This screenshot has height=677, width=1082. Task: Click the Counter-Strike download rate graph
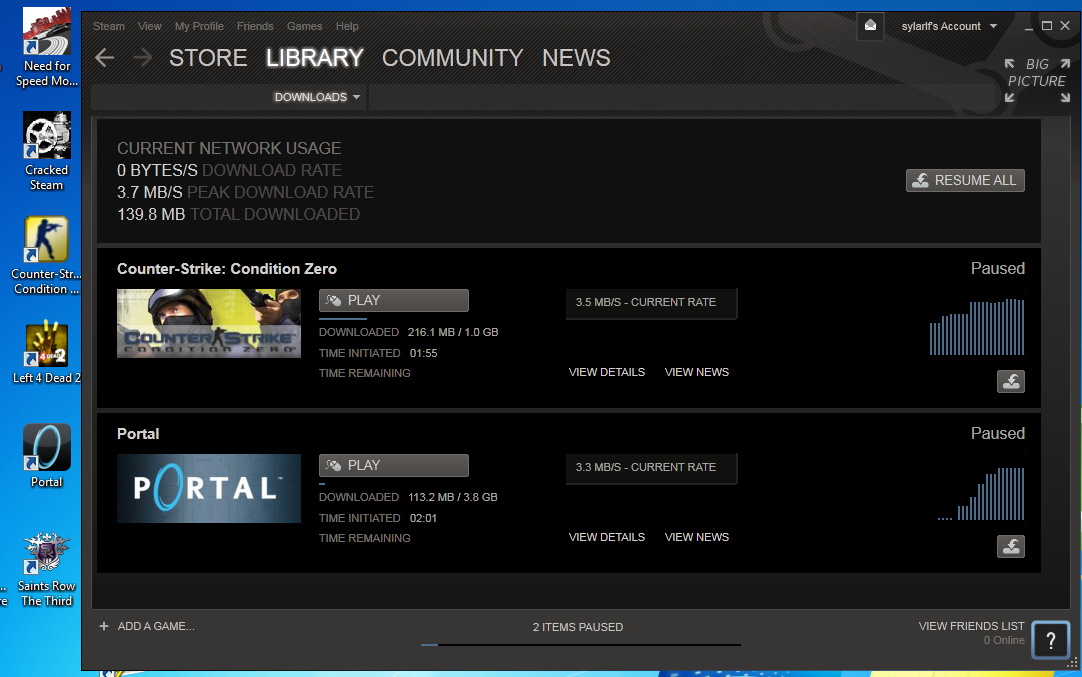click(x=976, y=326)
